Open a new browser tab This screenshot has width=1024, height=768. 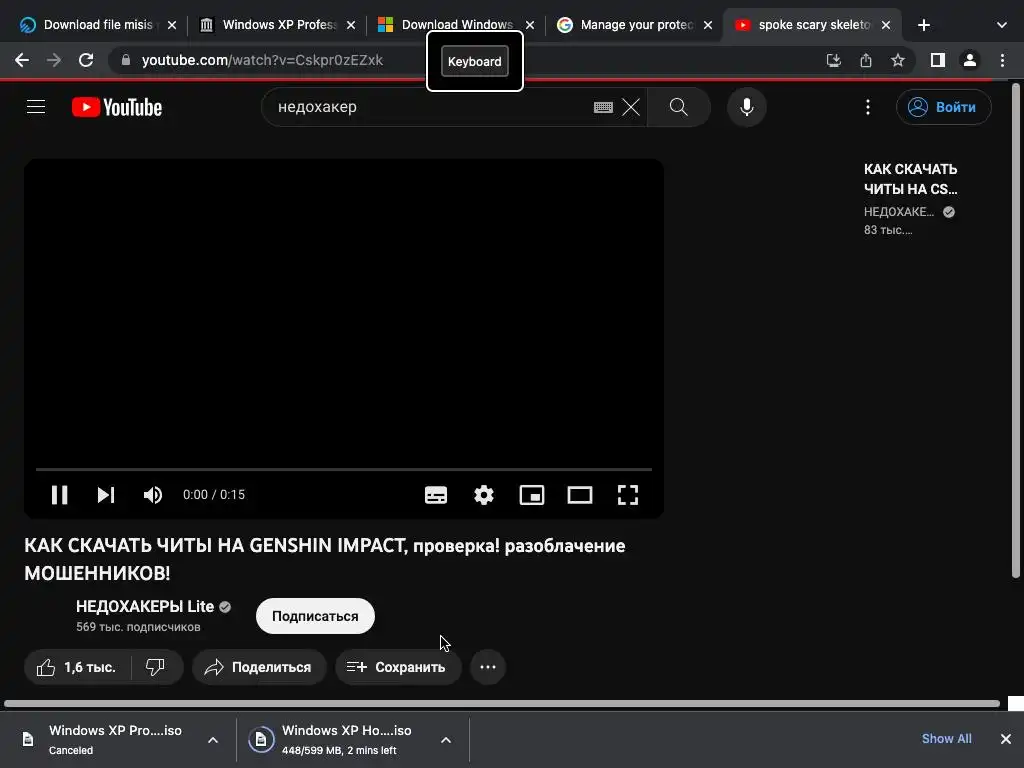click(x=923, y=25)
